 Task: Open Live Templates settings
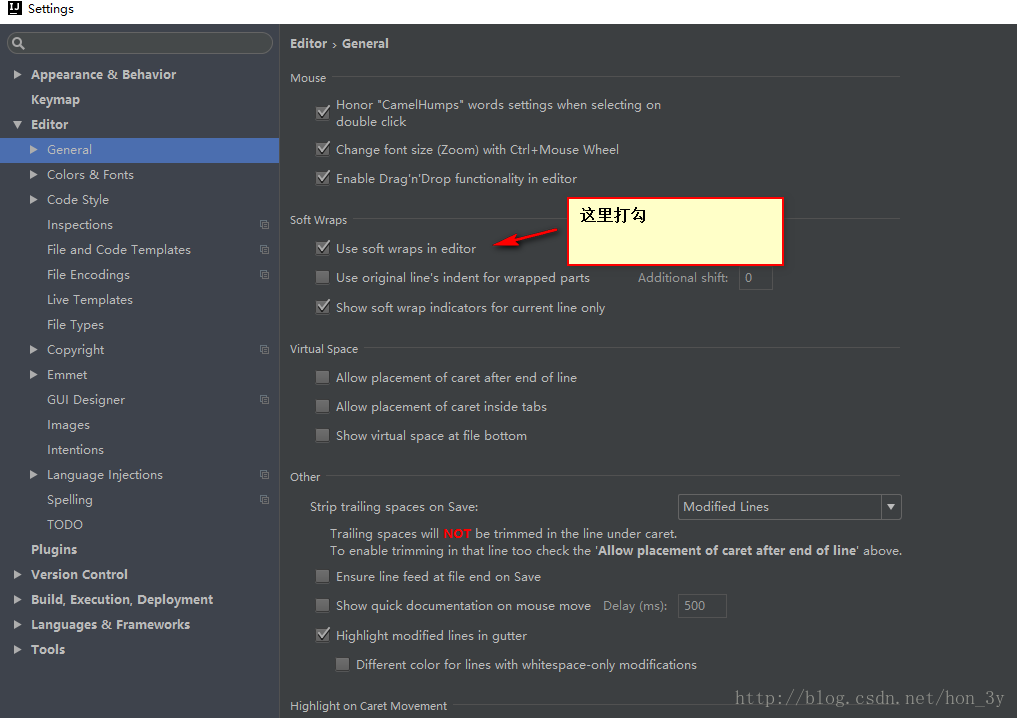point(90,300)
